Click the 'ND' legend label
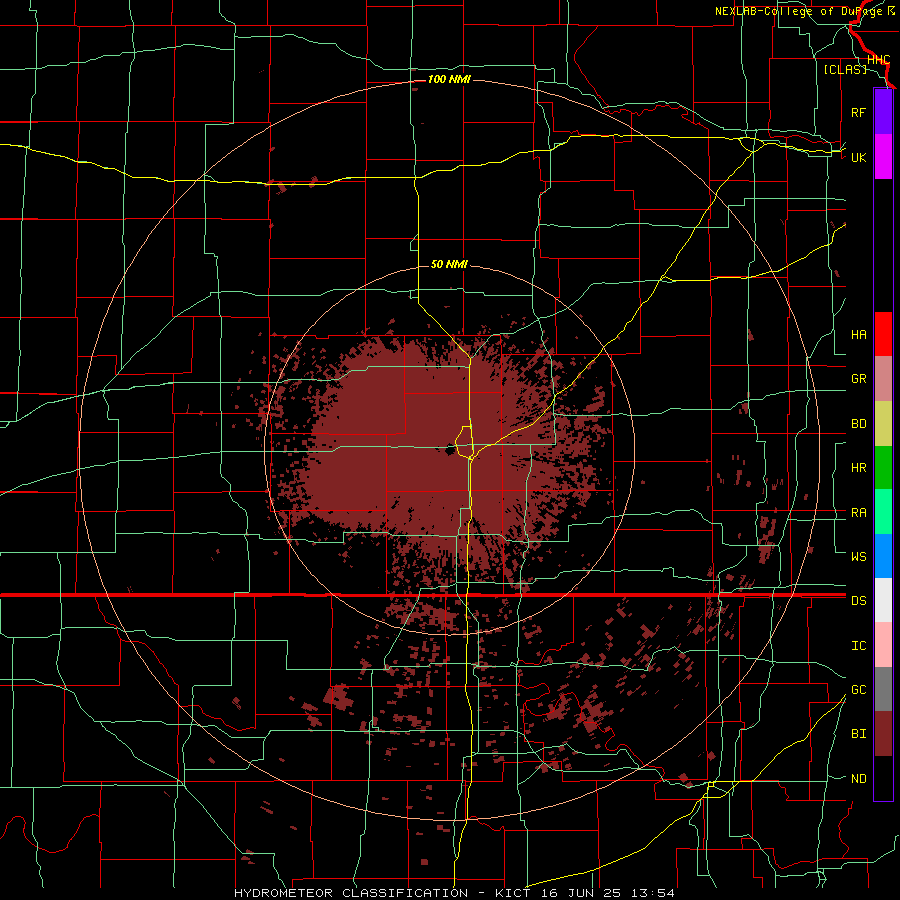Screen dimensions: 900x900 click(859, 779)
